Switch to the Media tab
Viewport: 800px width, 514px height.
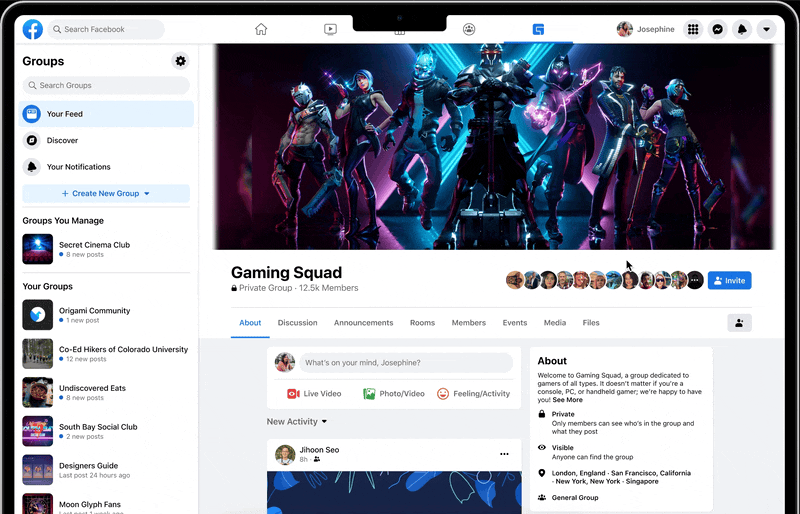pyautogui.click(x=555, y=323)
